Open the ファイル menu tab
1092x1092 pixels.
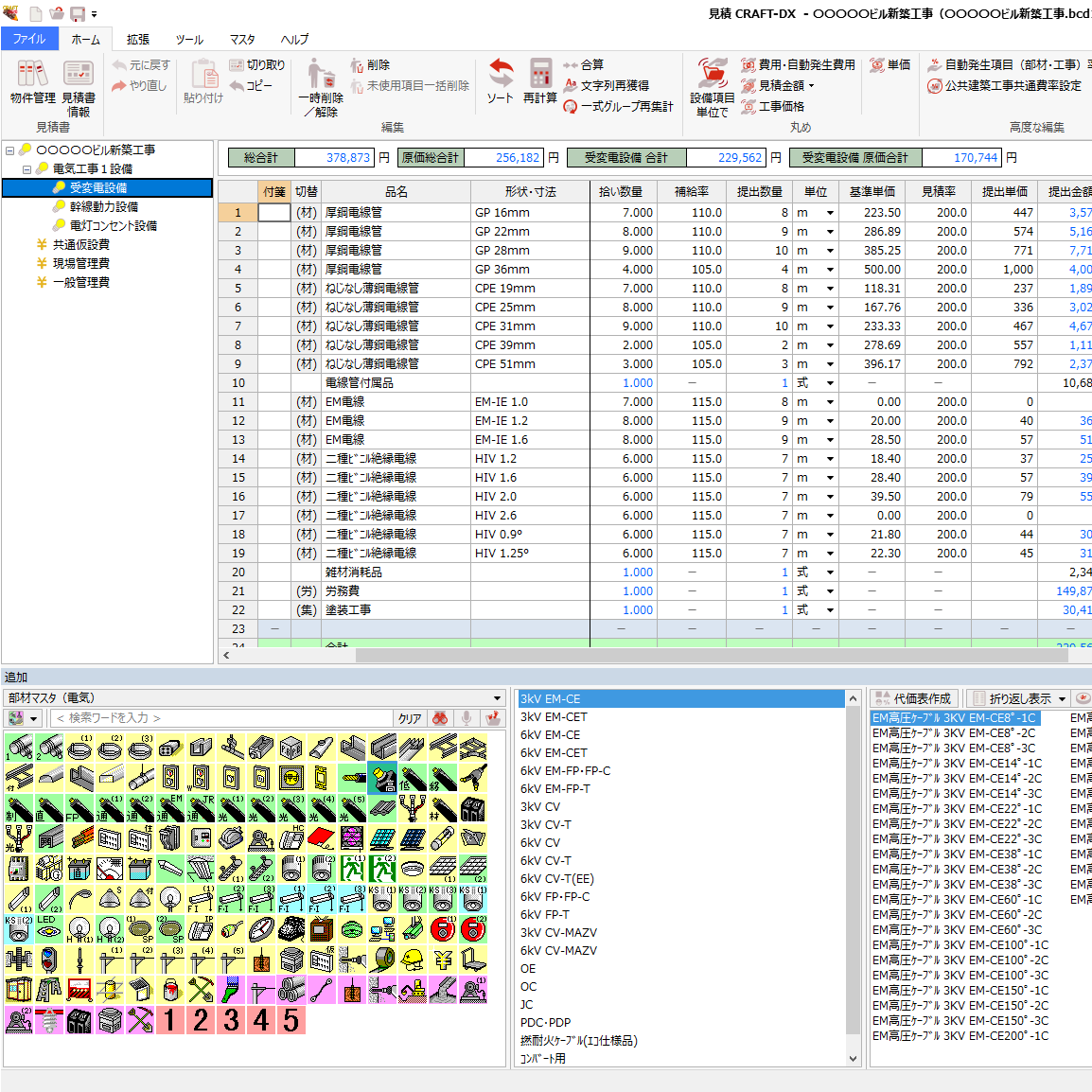(29, 40)
